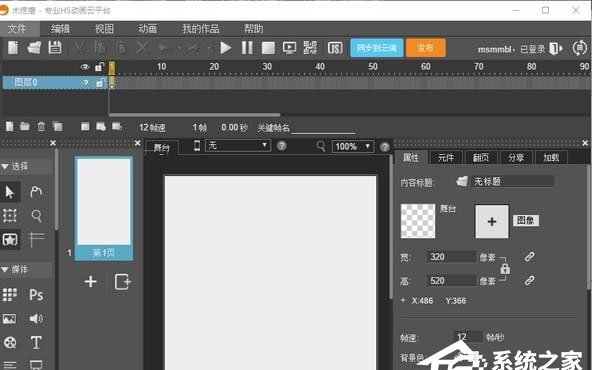Click the checkered stage background swatch
The height and width of the screenshot is (370, 592).
tap(418, 221)
